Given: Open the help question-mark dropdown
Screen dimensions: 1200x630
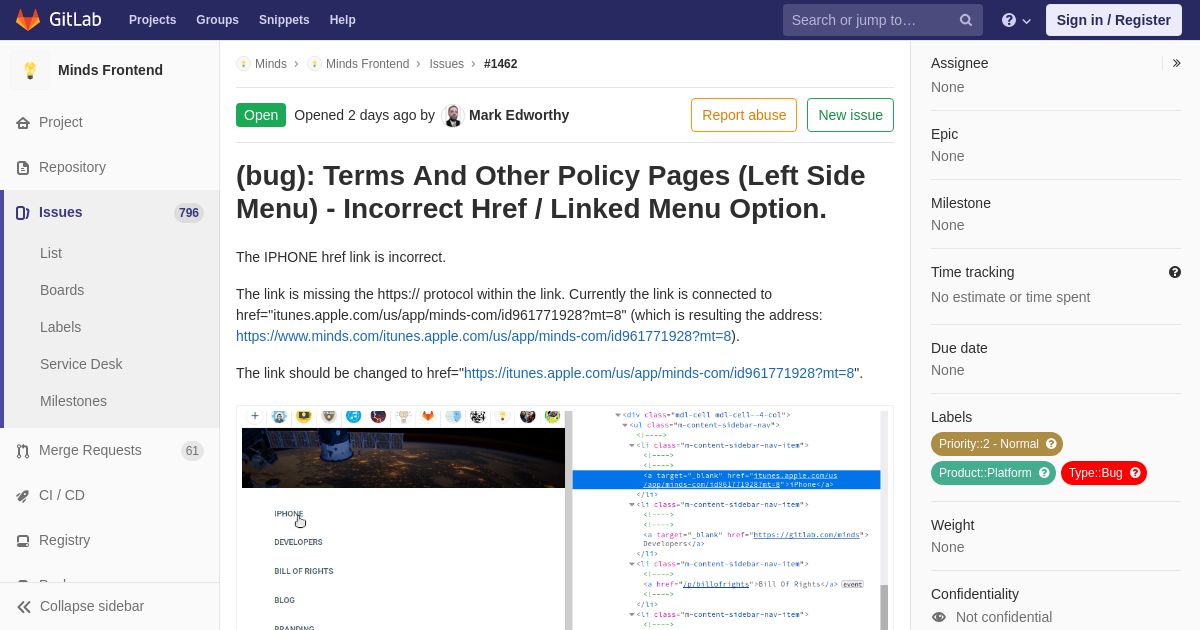Looking at the screenshot, I should (x=1016, y=20).
